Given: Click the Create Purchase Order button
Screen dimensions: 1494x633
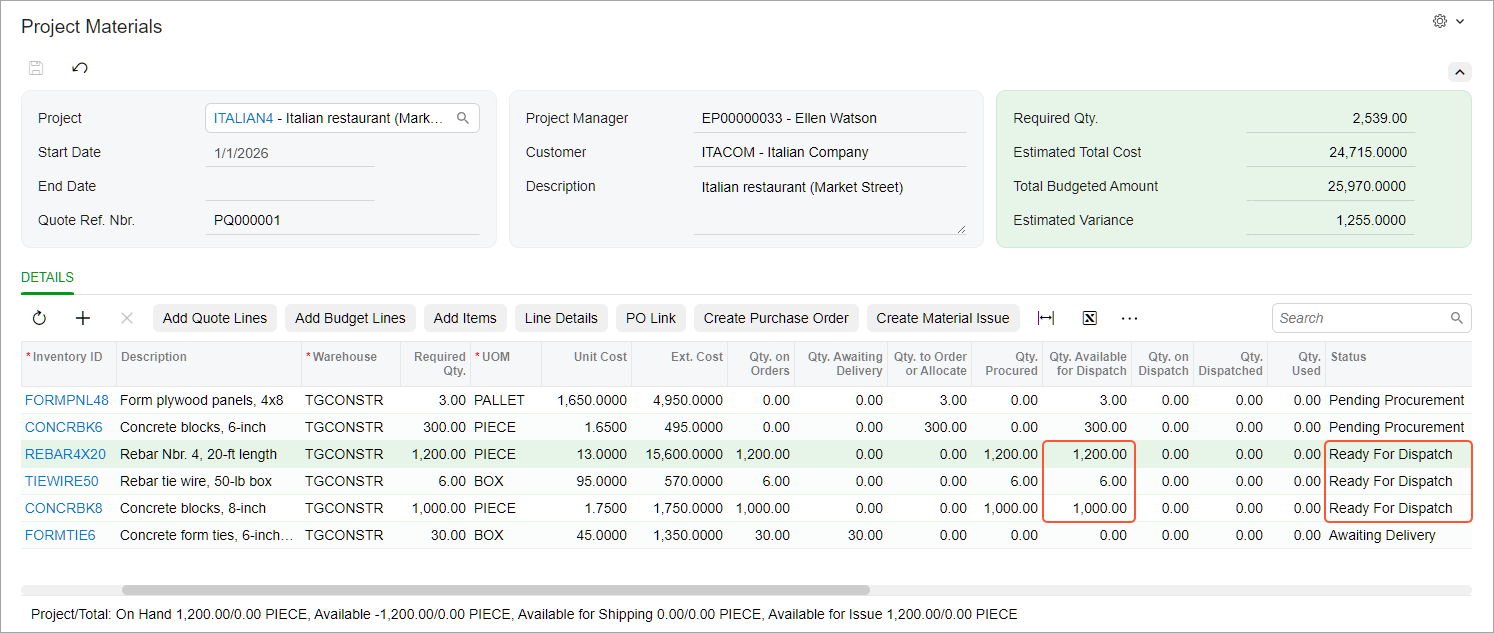Looking at the screenshot, I should click(x=776, y=318).
